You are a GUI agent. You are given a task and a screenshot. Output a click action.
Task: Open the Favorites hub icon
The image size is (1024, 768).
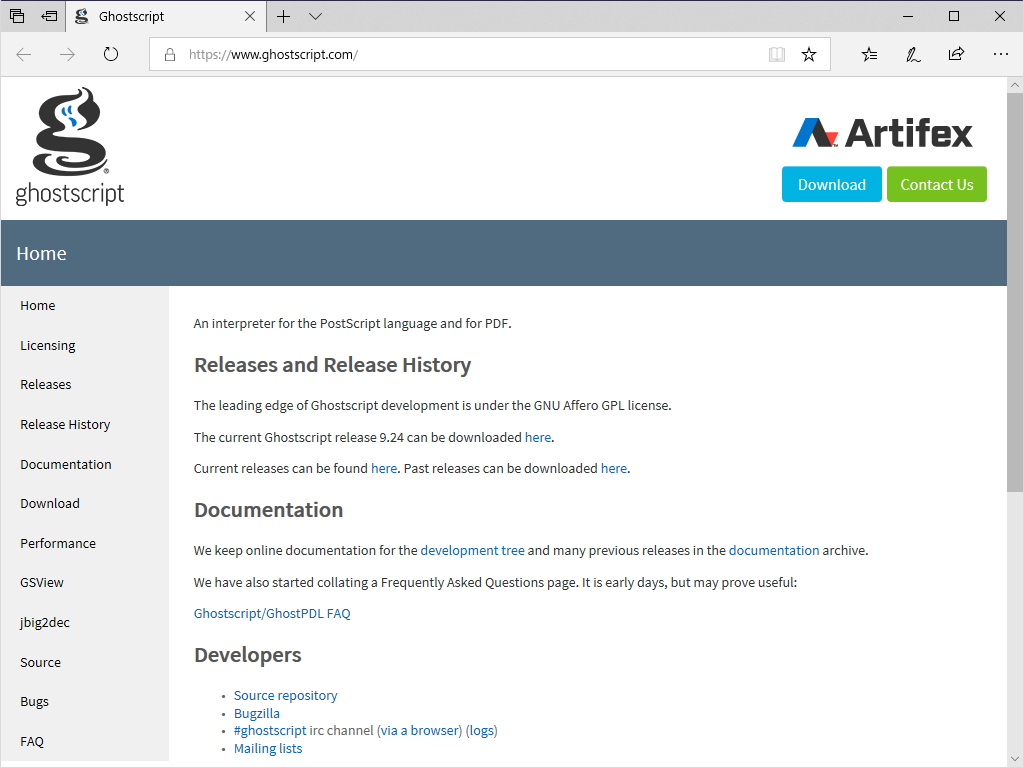click(869, 54)
